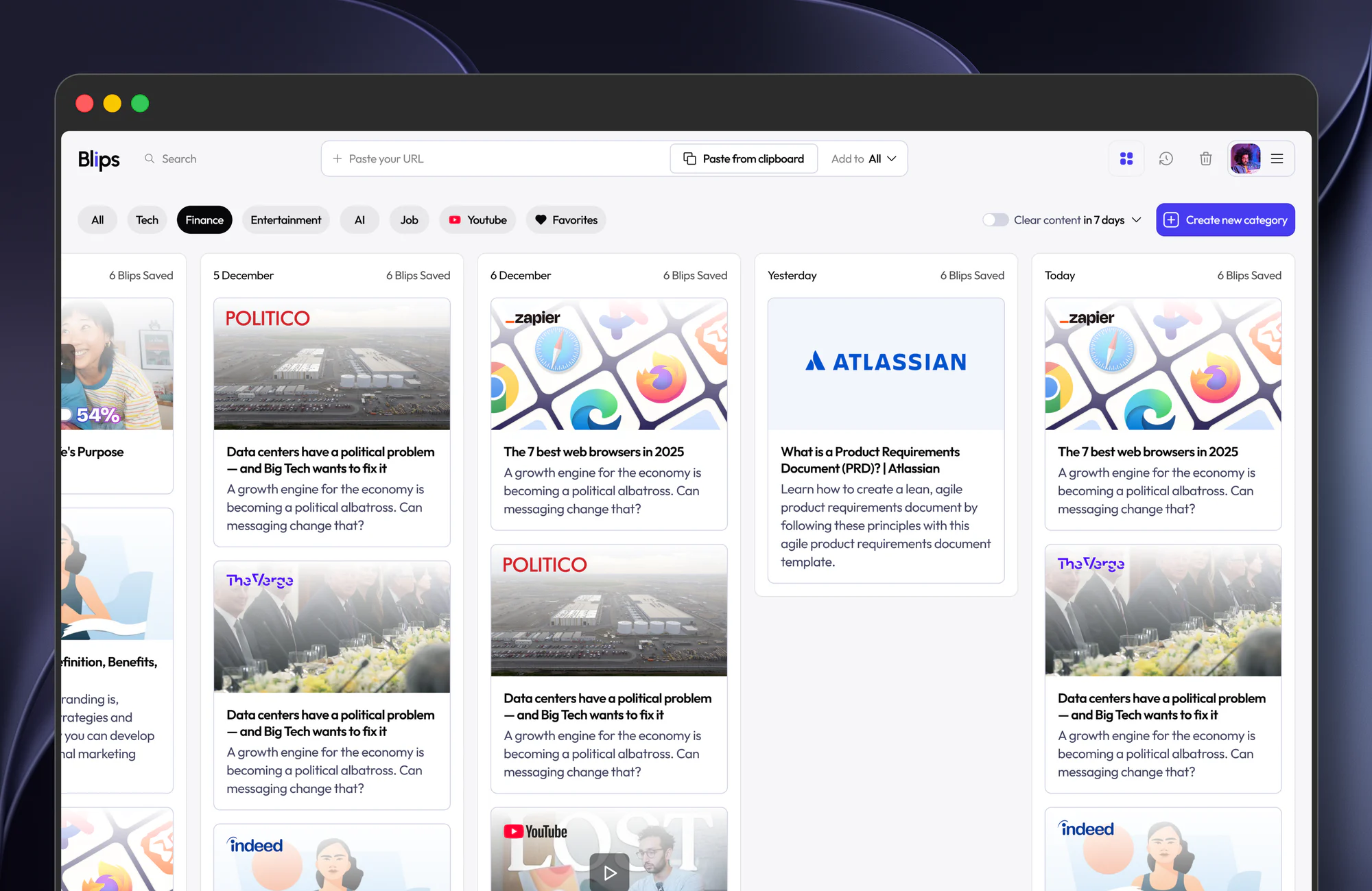Screen dimensions: 1372x891
Task: Open the browser icons thumbnail, 6 December
Action: click(609, 364)
